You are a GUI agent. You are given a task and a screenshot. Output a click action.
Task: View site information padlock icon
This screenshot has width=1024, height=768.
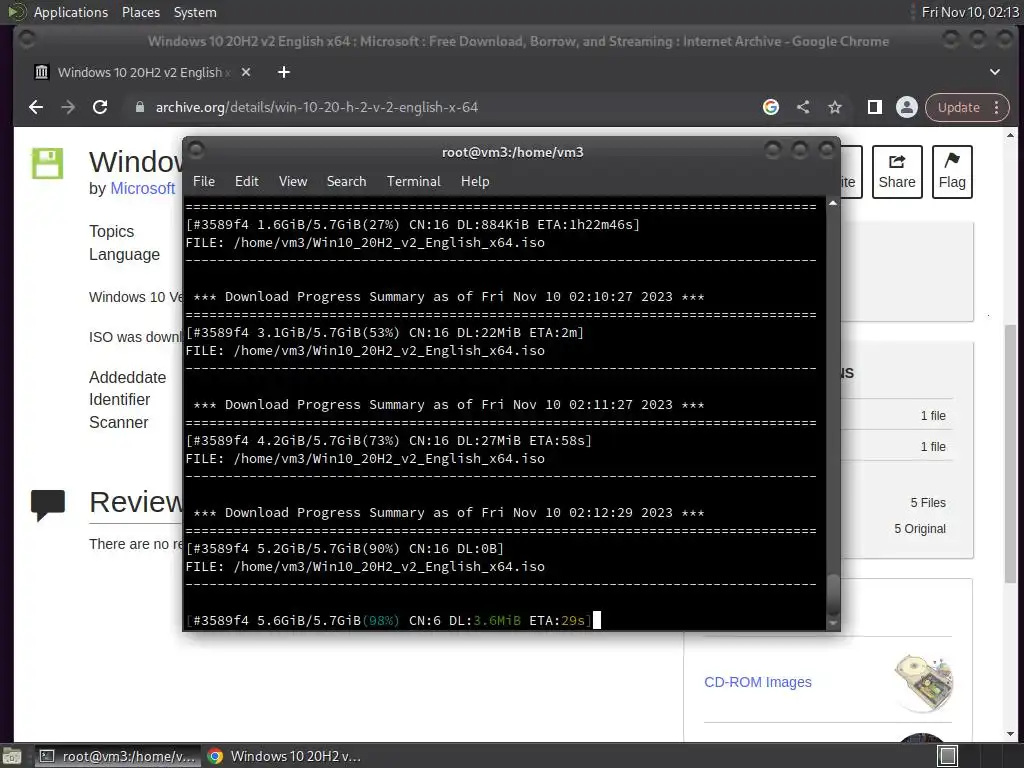pyautogui.click(x=139, y=107)
